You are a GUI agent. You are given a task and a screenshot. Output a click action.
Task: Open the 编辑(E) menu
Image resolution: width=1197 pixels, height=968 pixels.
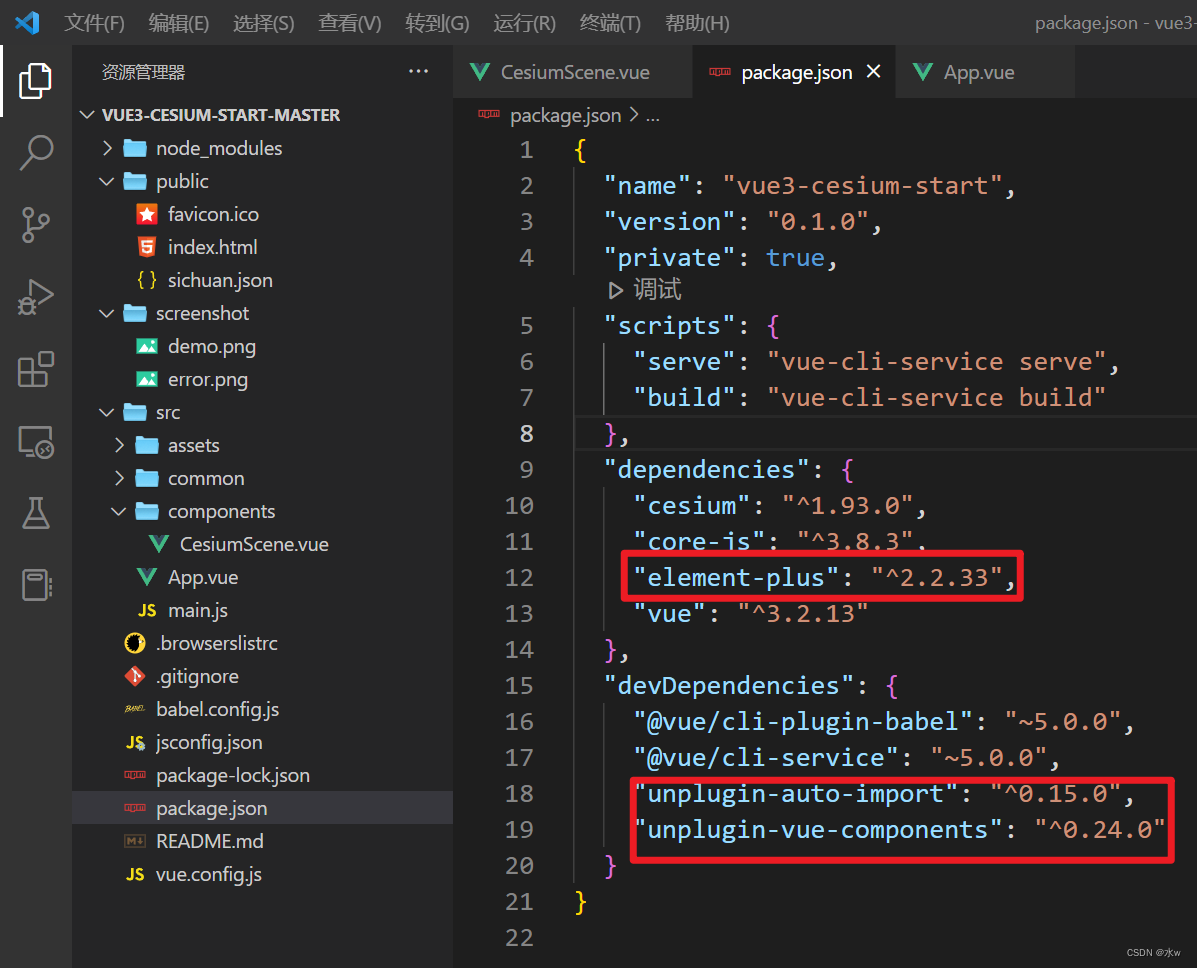[x=179, y=23]
